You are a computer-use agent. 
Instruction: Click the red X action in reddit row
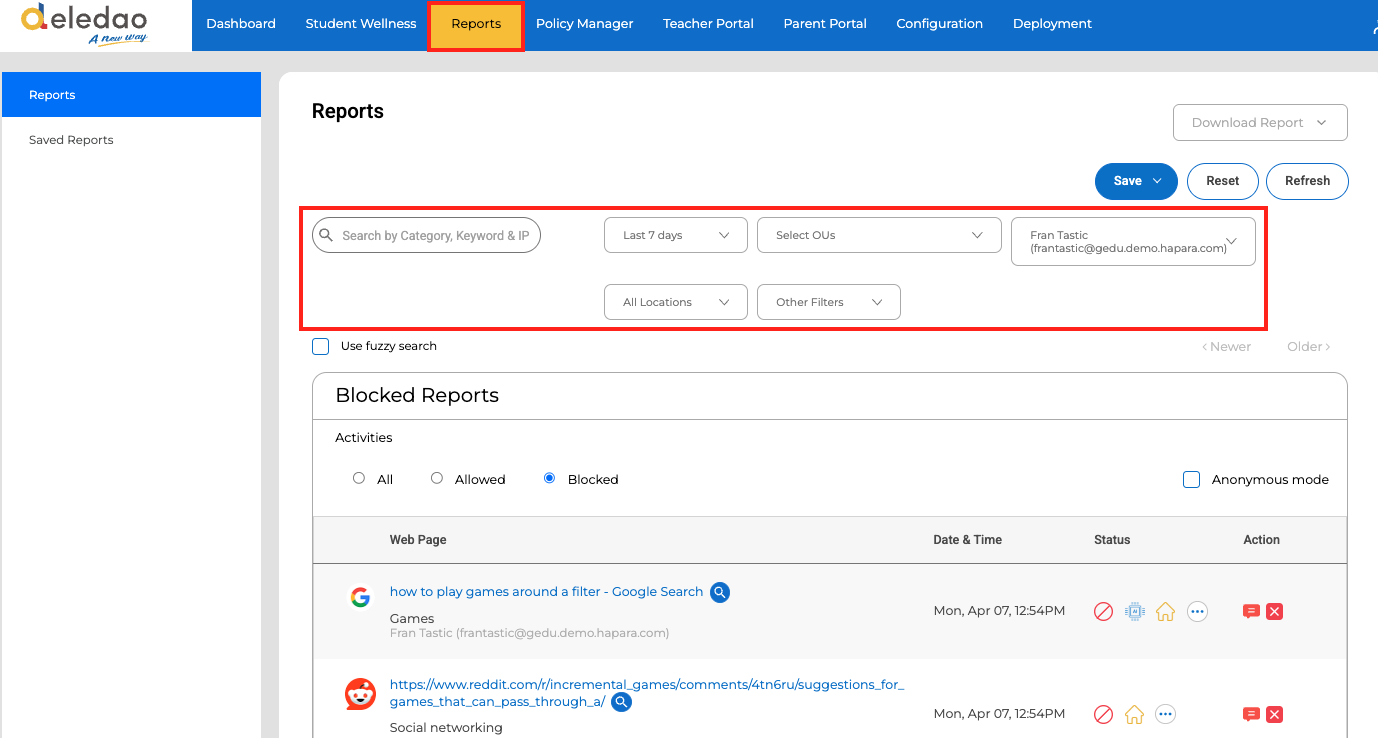tap(1274, 715)
